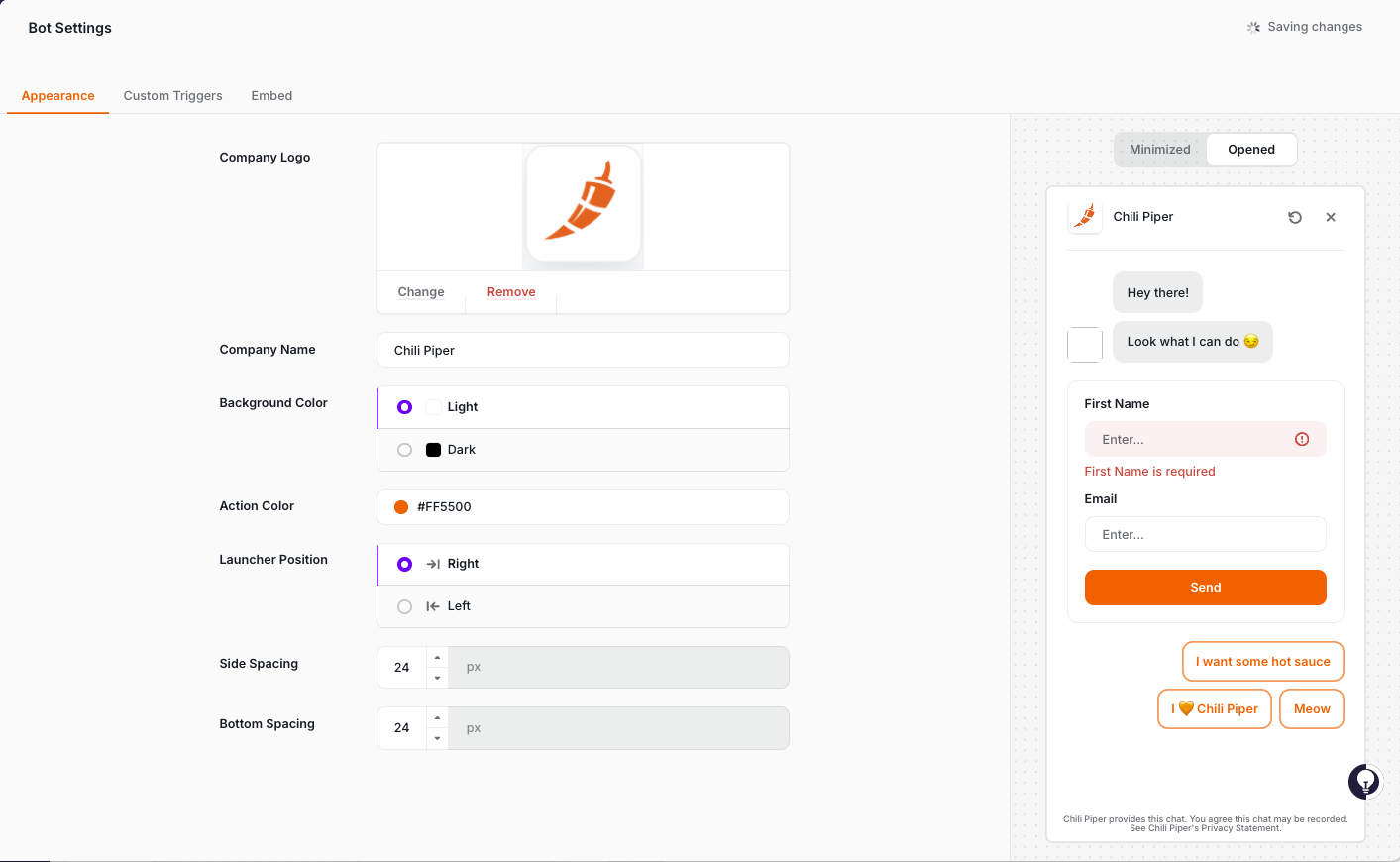Viewport: 1400px width, 862px height.
Task: Click the Bot Settings page title
Action: (x=69, y=28)
